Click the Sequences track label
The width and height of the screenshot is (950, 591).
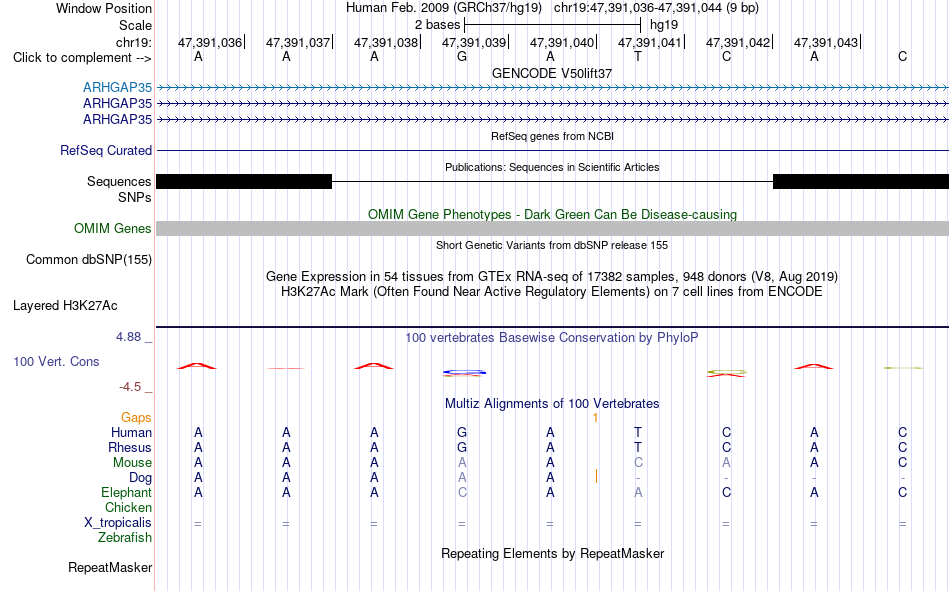[119, 181]
